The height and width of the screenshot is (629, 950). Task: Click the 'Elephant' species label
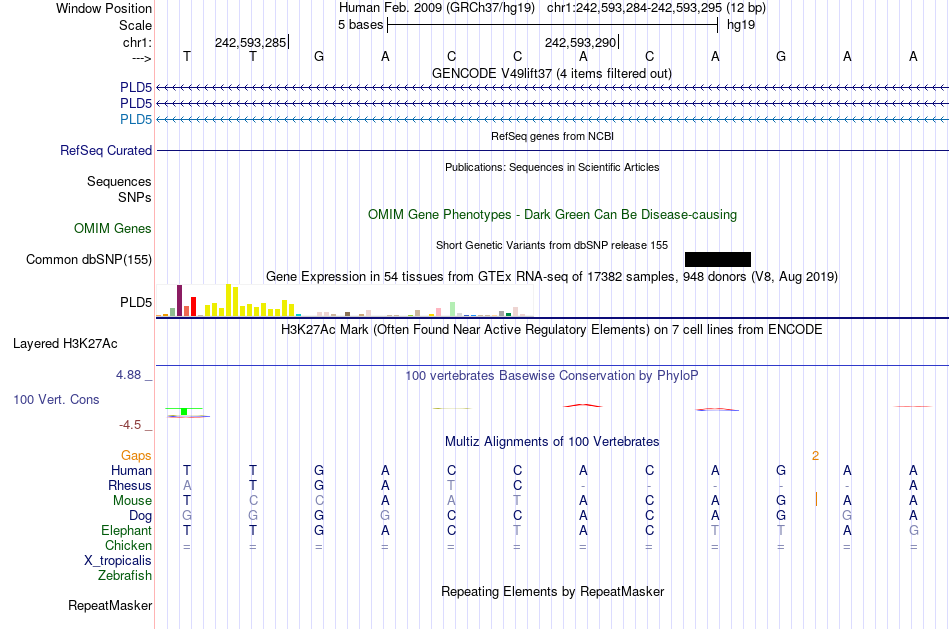[x=126, y=530]
